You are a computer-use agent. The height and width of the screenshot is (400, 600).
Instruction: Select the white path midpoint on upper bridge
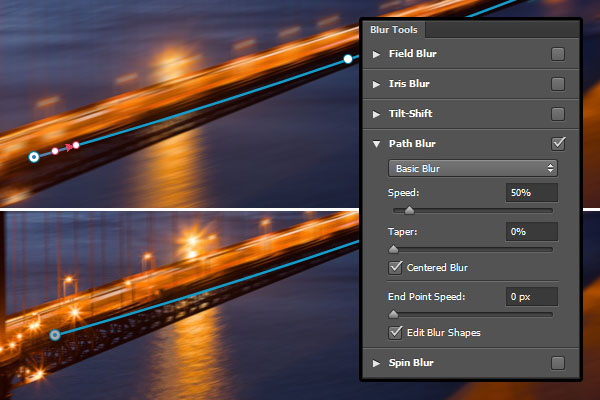347,59
